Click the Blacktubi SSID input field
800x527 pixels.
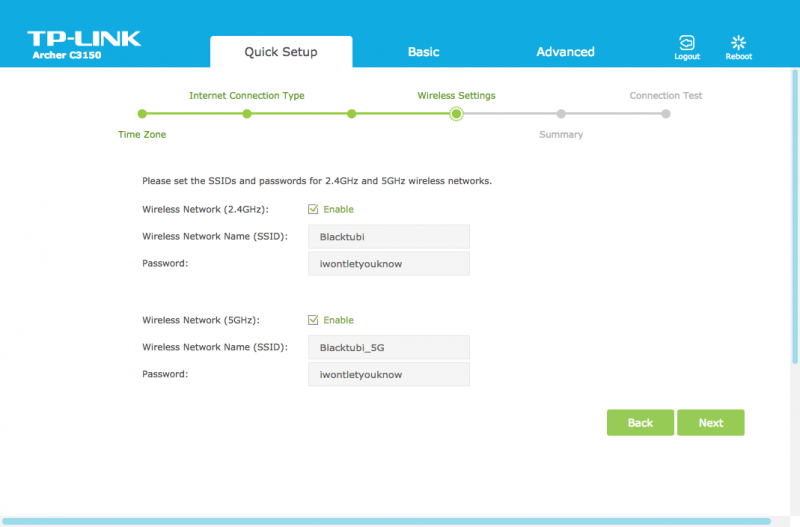coord(389,237)
